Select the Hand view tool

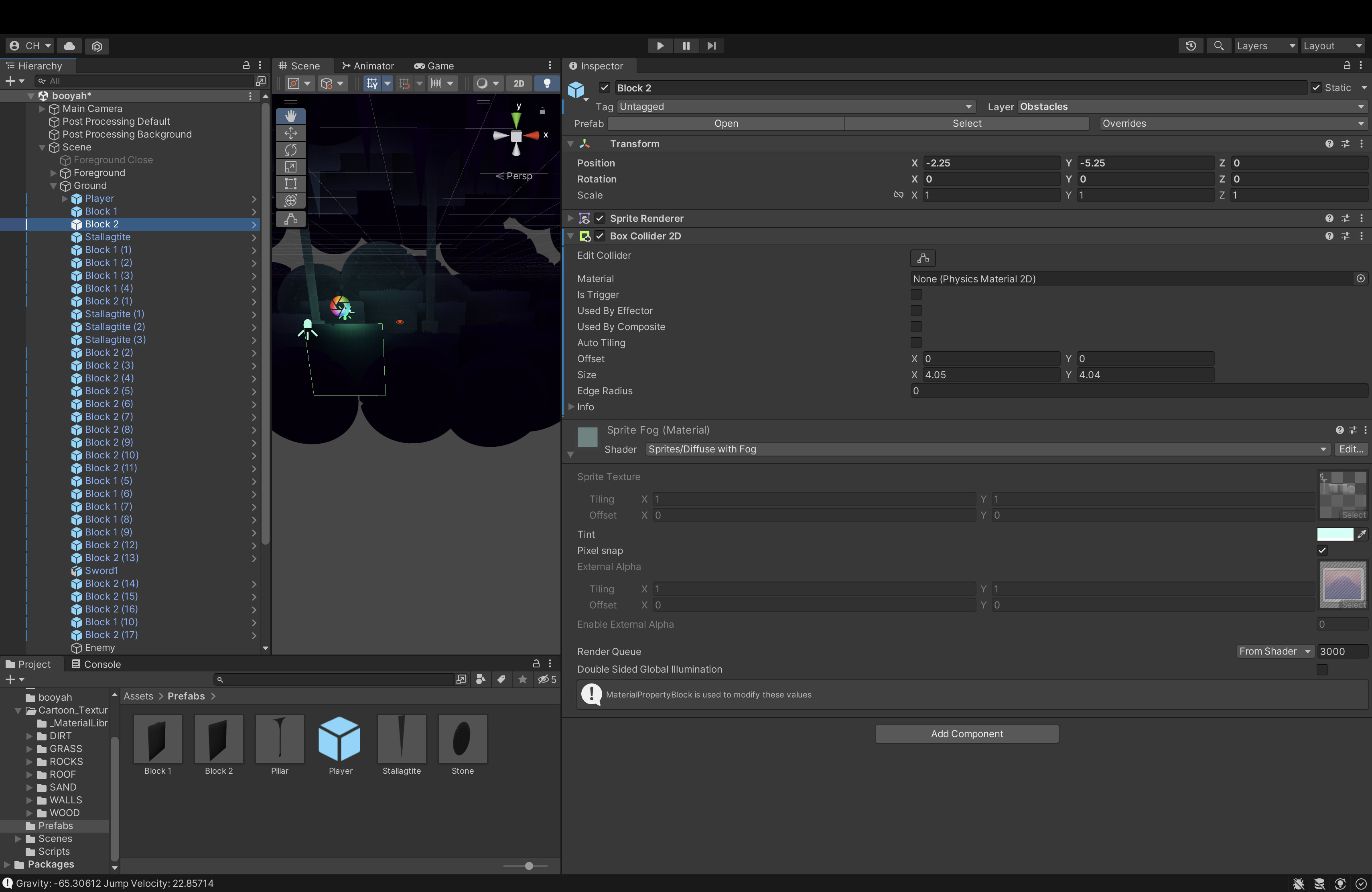(x=290, y=116)
